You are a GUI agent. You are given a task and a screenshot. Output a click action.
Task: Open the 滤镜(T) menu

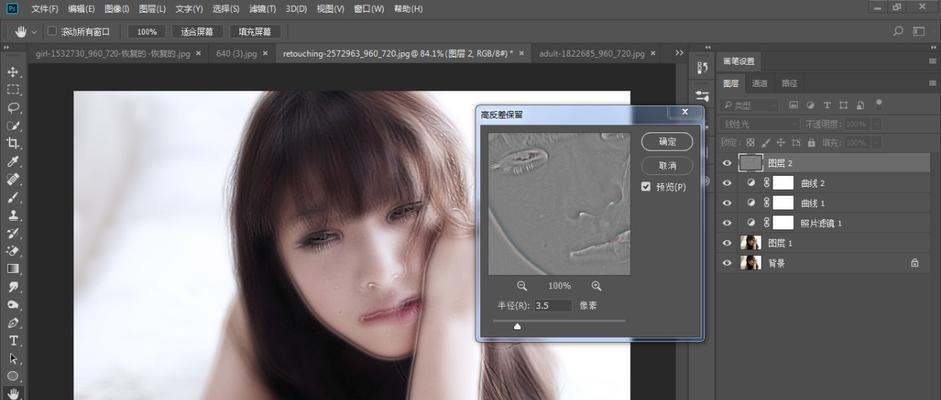tap(262, 9)
